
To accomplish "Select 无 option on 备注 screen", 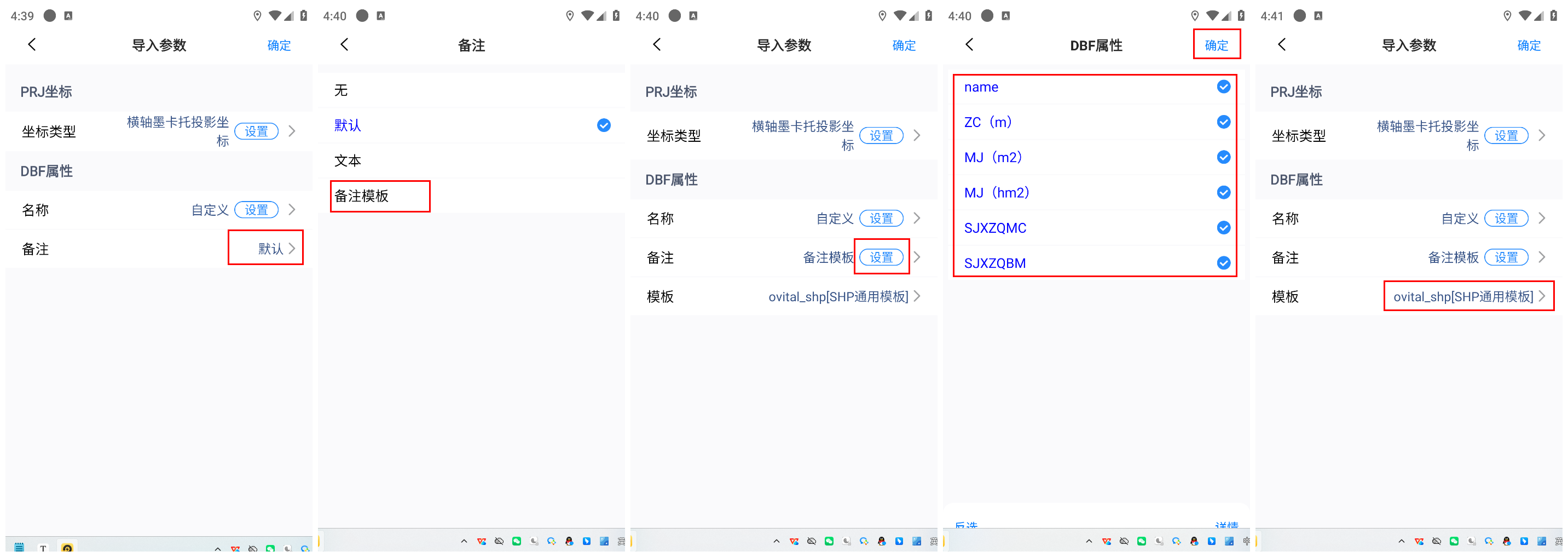I will click(471, 90).
